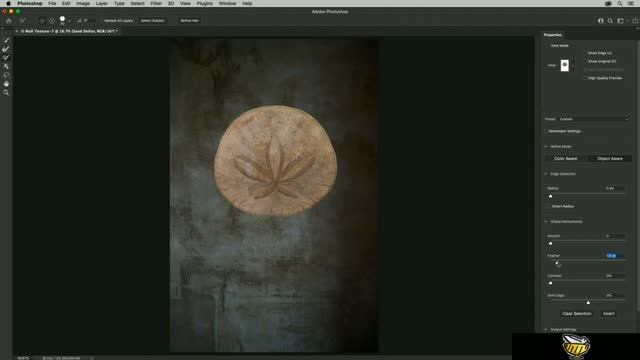Enable High Quality Preview checkbox
640x360 pixels.
click(x=585, y=78)
